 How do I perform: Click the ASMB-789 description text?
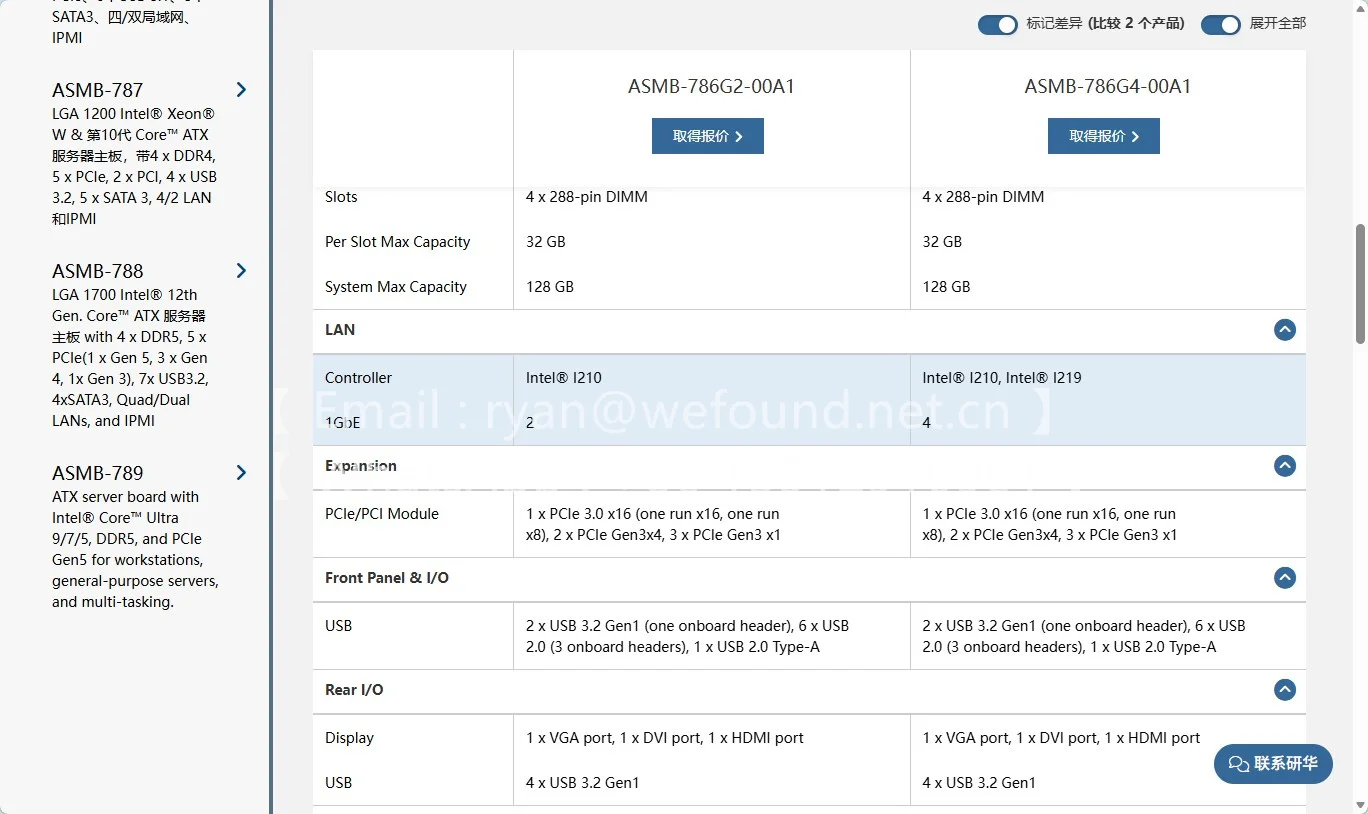tap(135, 549)
